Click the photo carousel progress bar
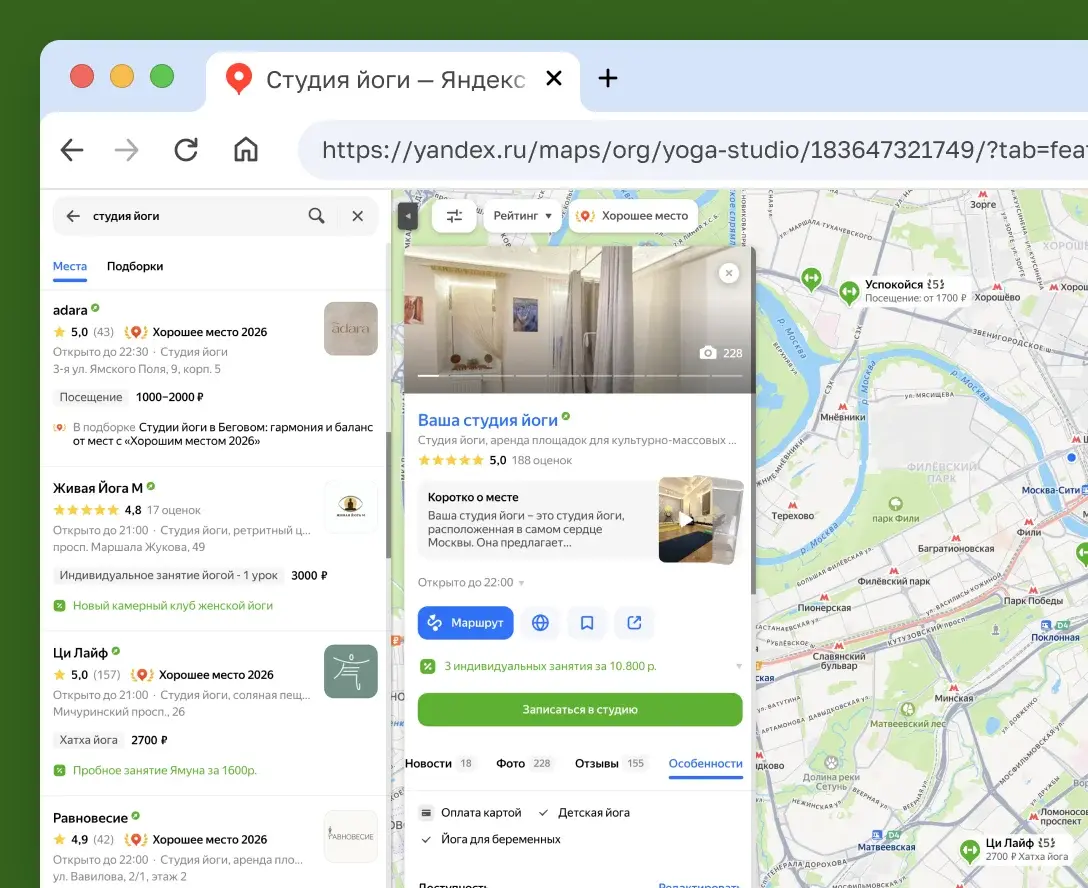1088x888 pixels. (580, 375)
